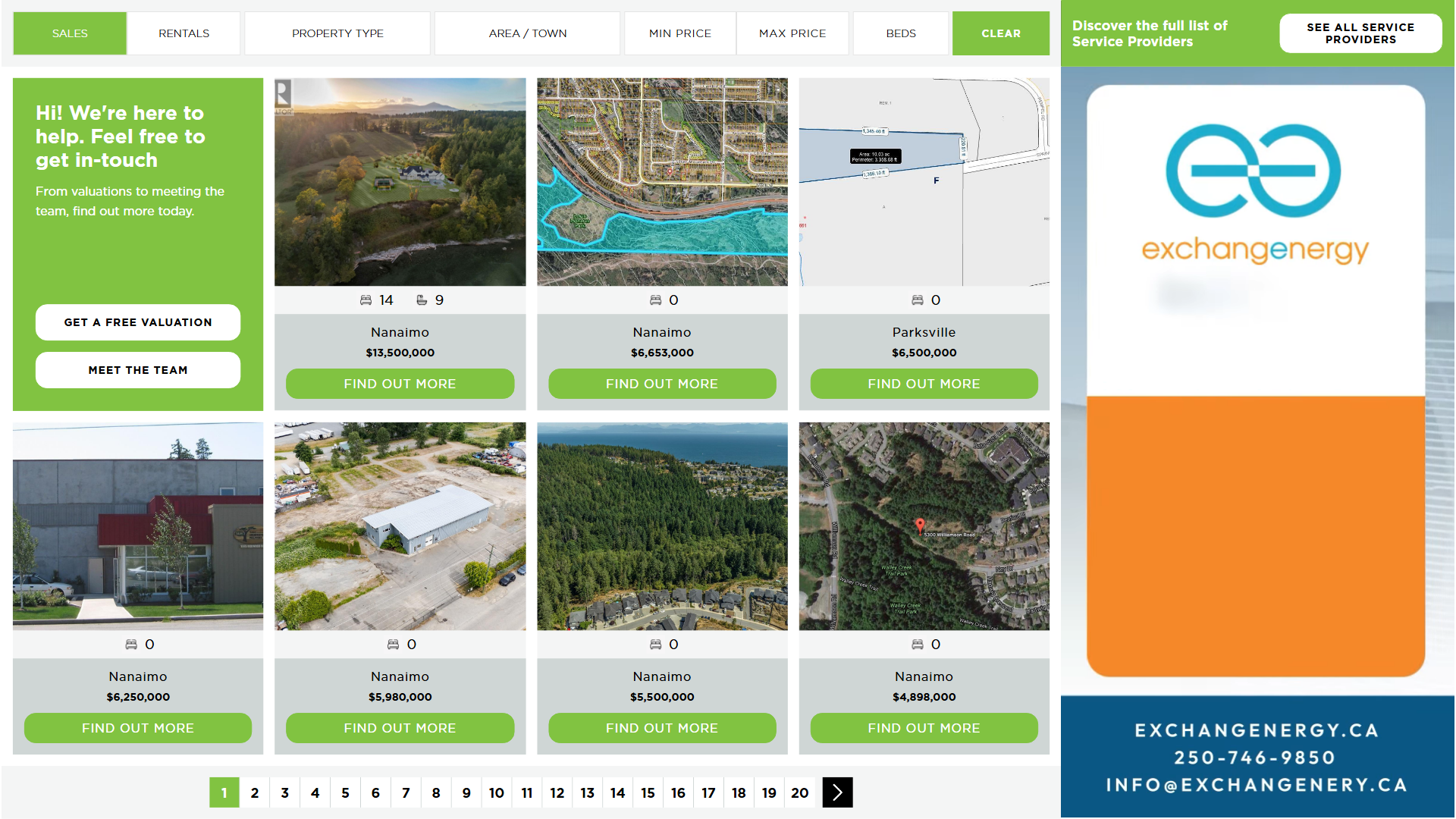
Task: Expand the Beds filter dropdown
Action: [x=900, y=33]
